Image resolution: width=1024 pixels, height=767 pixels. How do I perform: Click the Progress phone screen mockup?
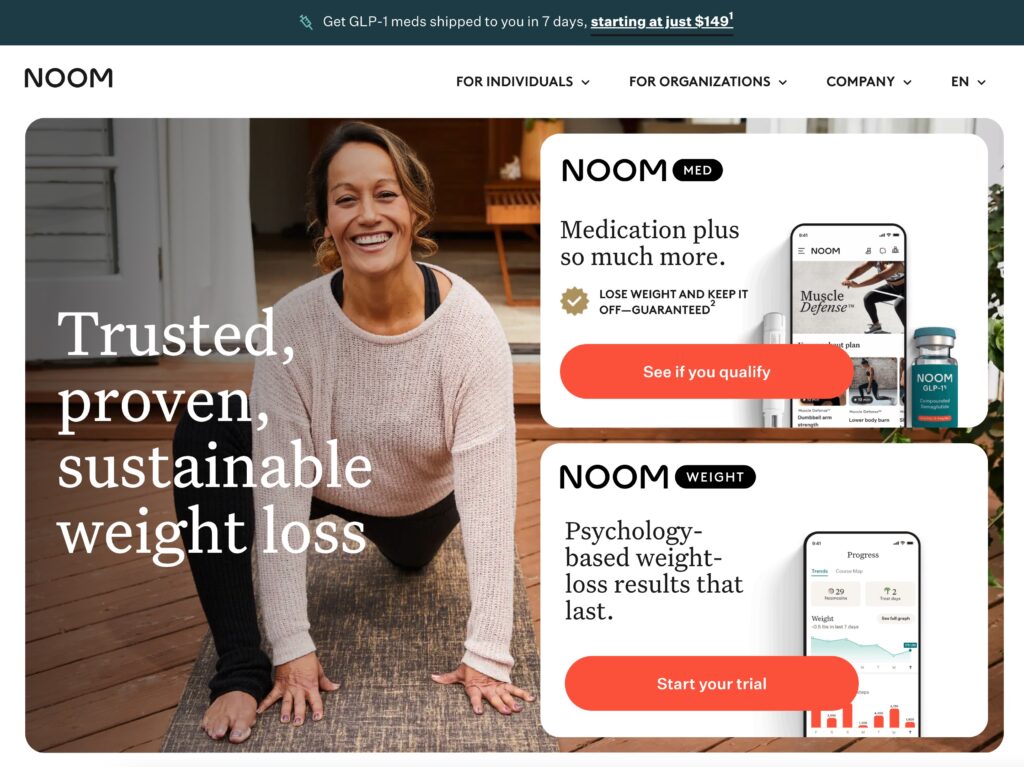click(x=863, y=634)
